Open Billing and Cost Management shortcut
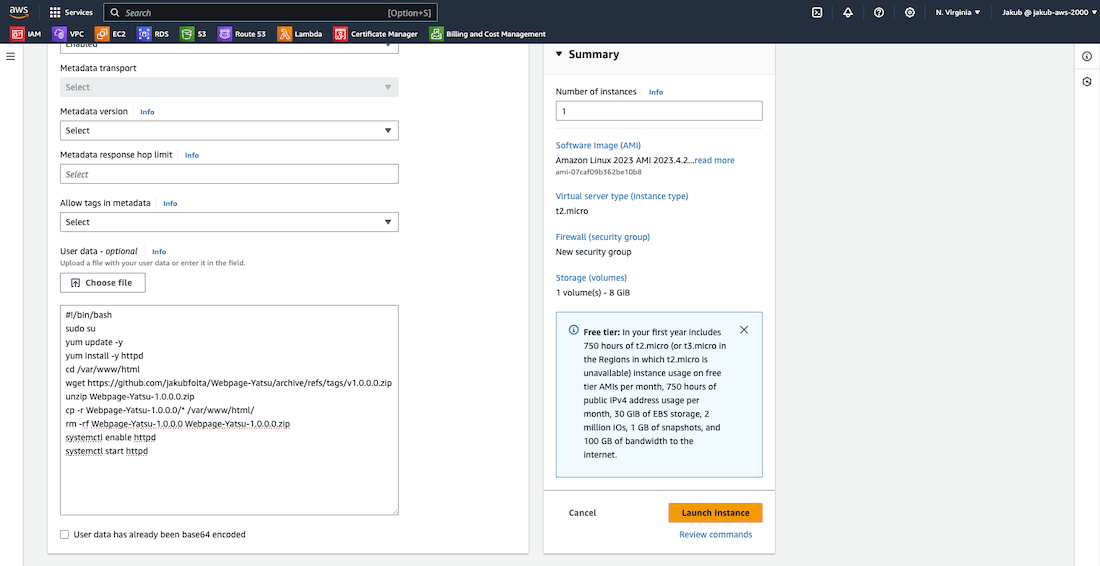 coord(488,34)
